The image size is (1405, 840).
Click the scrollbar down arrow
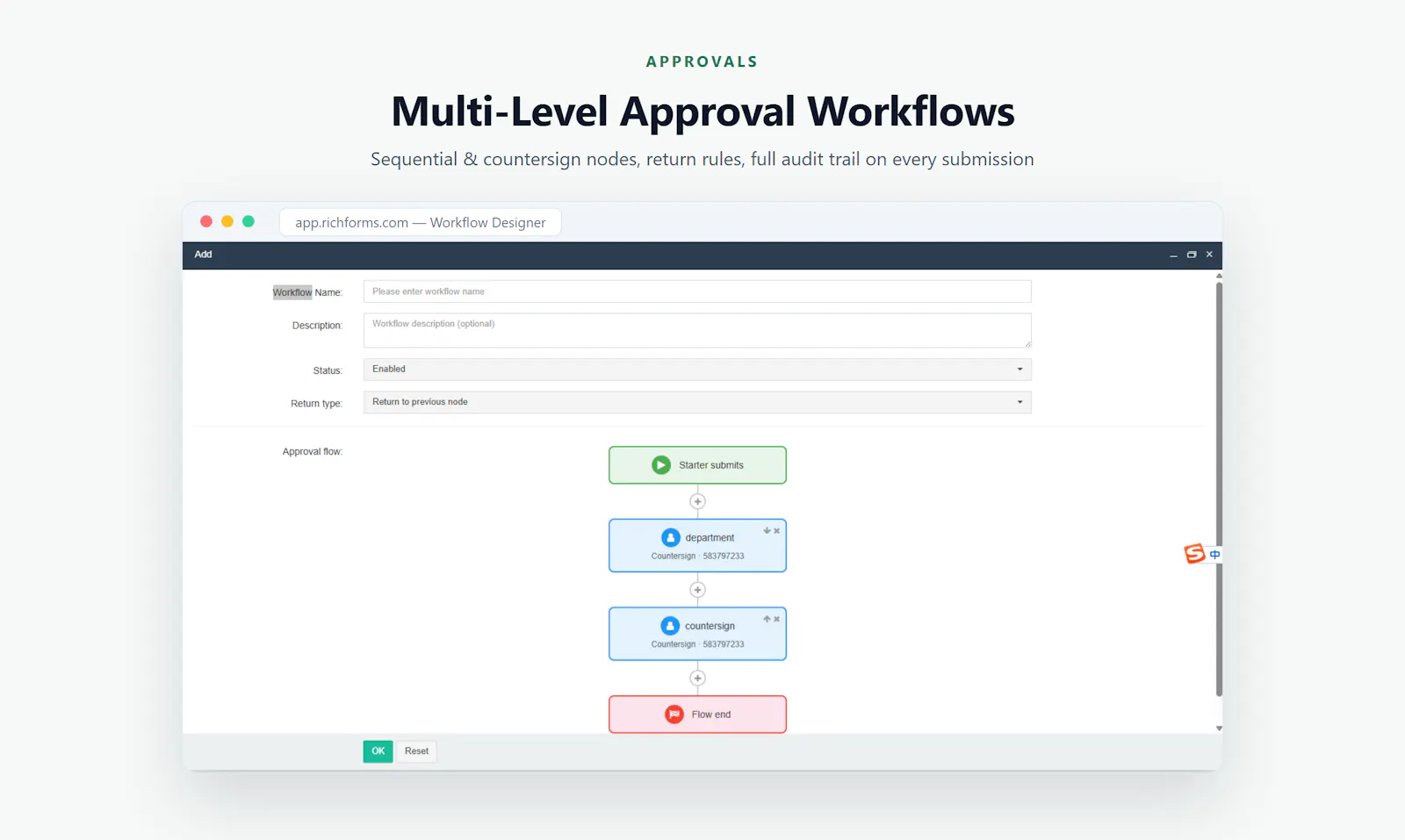point(1219,729)
